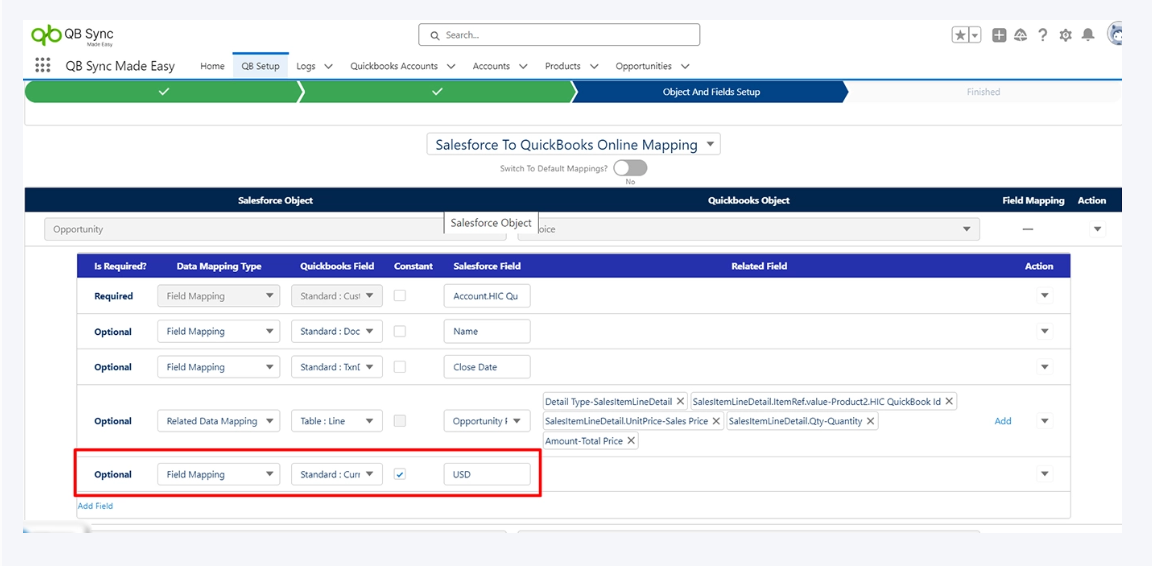
Task: Open the Setup gear icon
Action: pyautogui.click(x=1065, y=35)
